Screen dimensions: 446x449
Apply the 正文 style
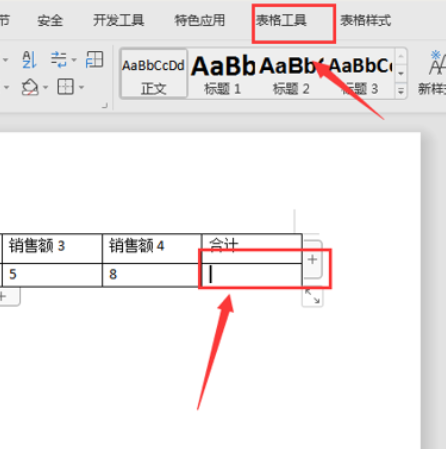(x=154, y=74)
